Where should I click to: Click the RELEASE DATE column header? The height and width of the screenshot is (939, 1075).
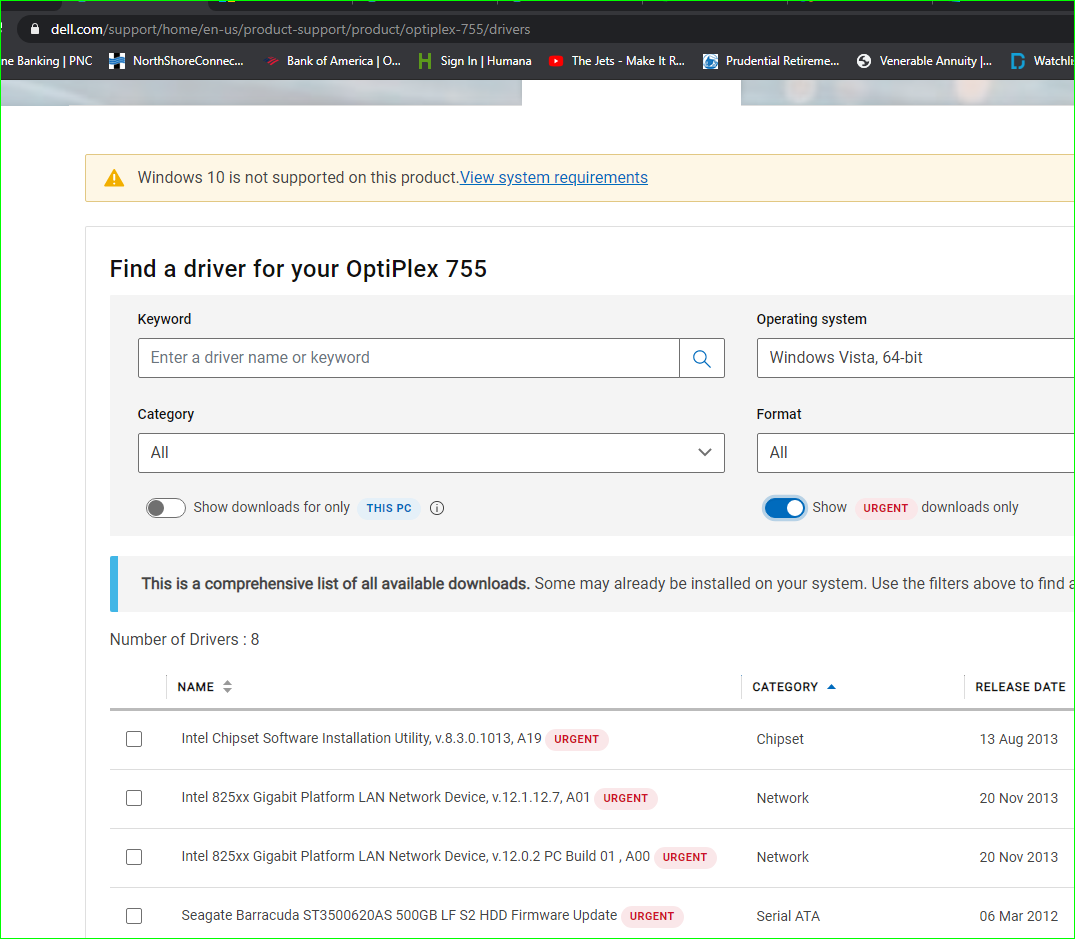[x=1020, y=687]
